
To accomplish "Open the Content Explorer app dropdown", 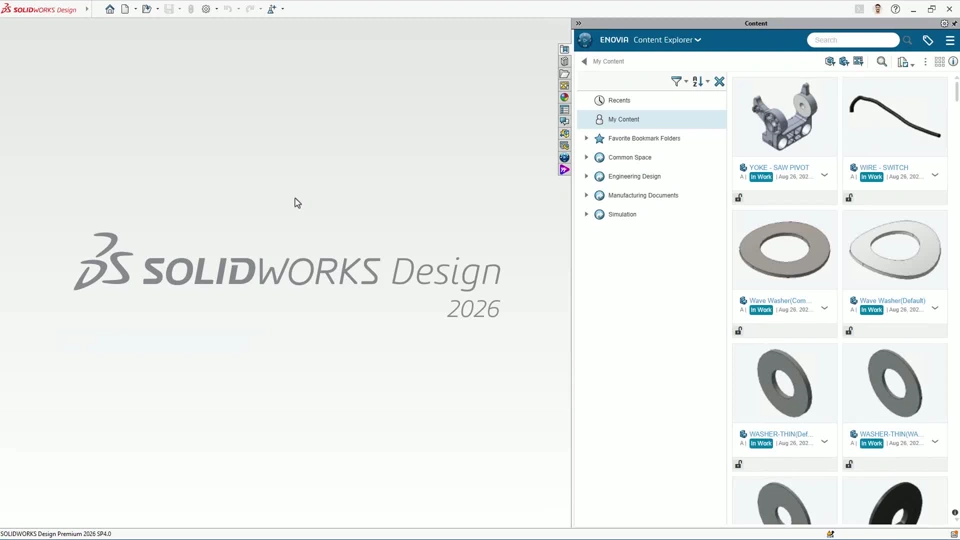I will tap(667, 40).
